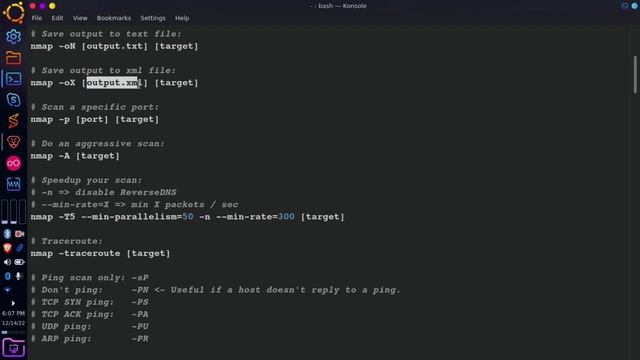Open the File menu

click(37, 18)
